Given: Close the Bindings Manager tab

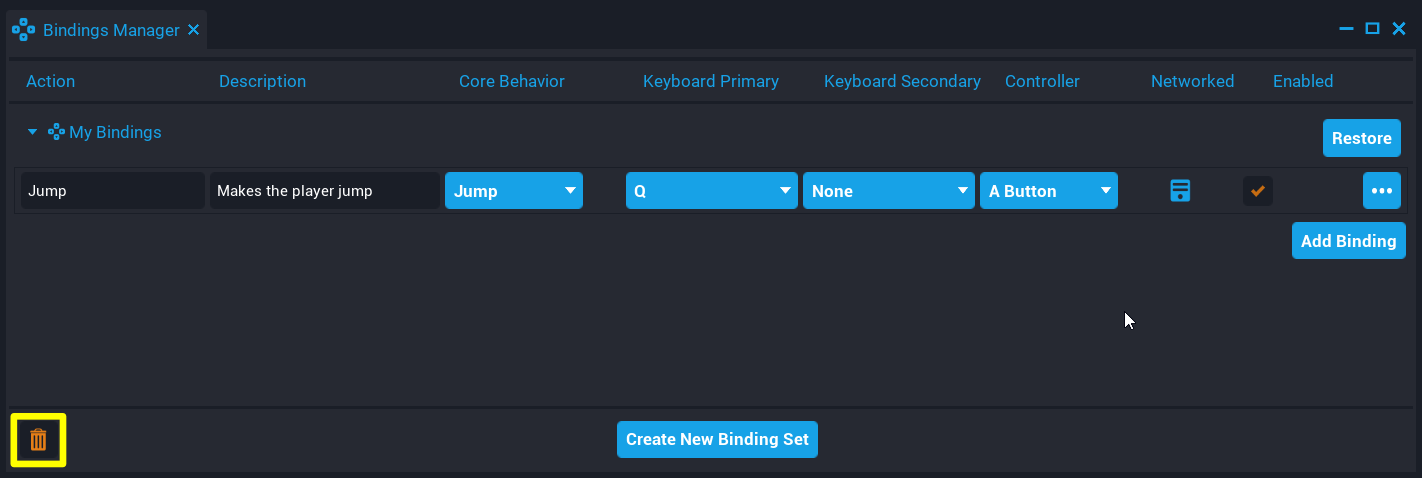Looking at the screenshot, I should click(x=194, y=30).
